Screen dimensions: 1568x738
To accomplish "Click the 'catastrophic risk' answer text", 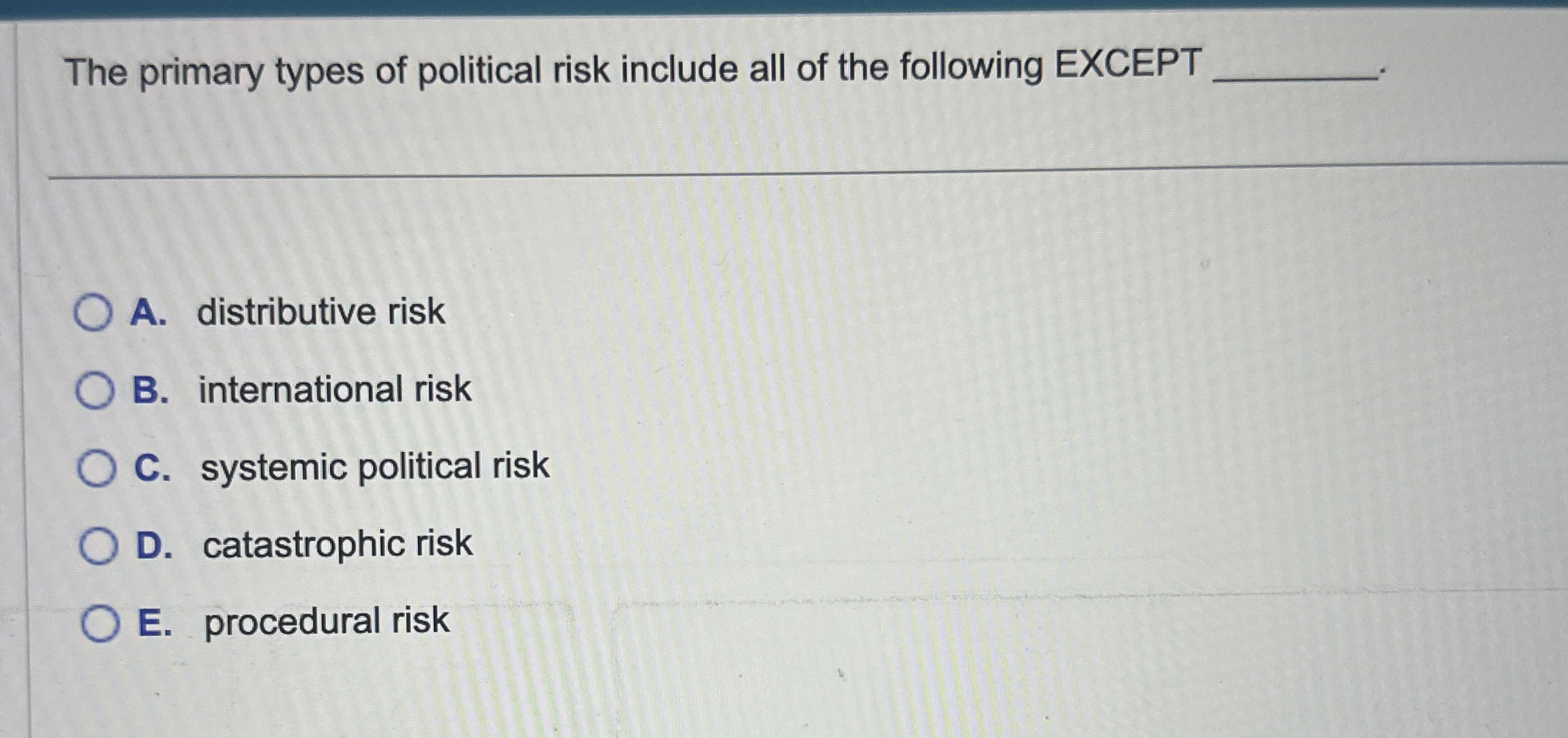I will pos(337,544).
